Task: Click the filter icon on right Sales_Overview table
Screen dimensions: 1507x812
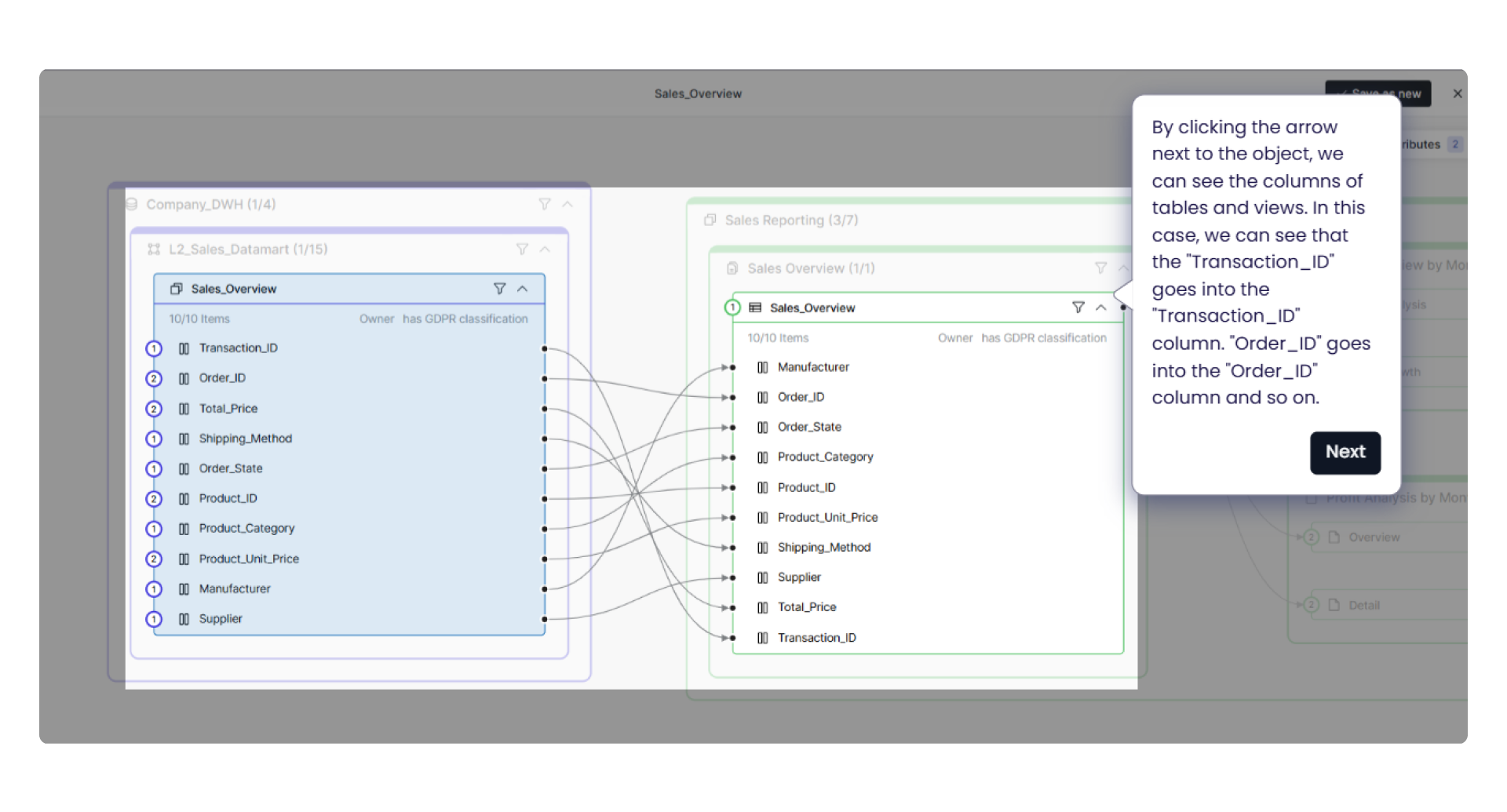Action: point(1078,308)
